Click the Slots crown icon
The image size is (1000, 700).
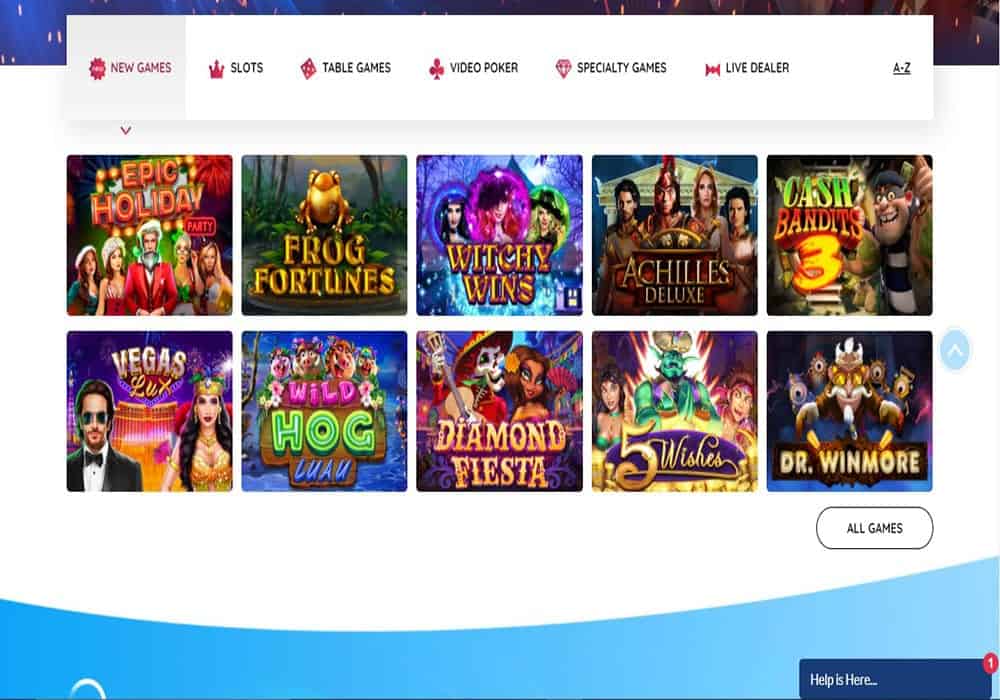pyautogui.click(x=217, y=69)
